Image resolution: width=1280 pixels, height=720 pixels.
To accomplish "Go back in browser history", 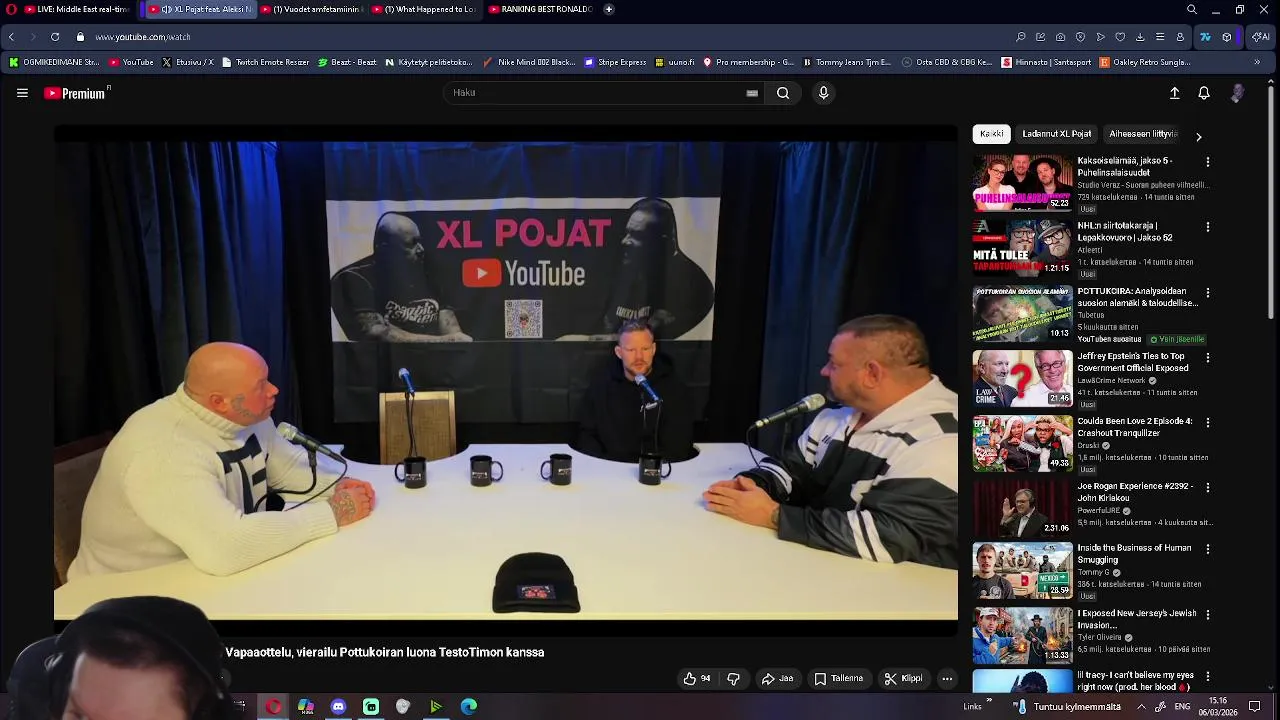I will point(11,37).
